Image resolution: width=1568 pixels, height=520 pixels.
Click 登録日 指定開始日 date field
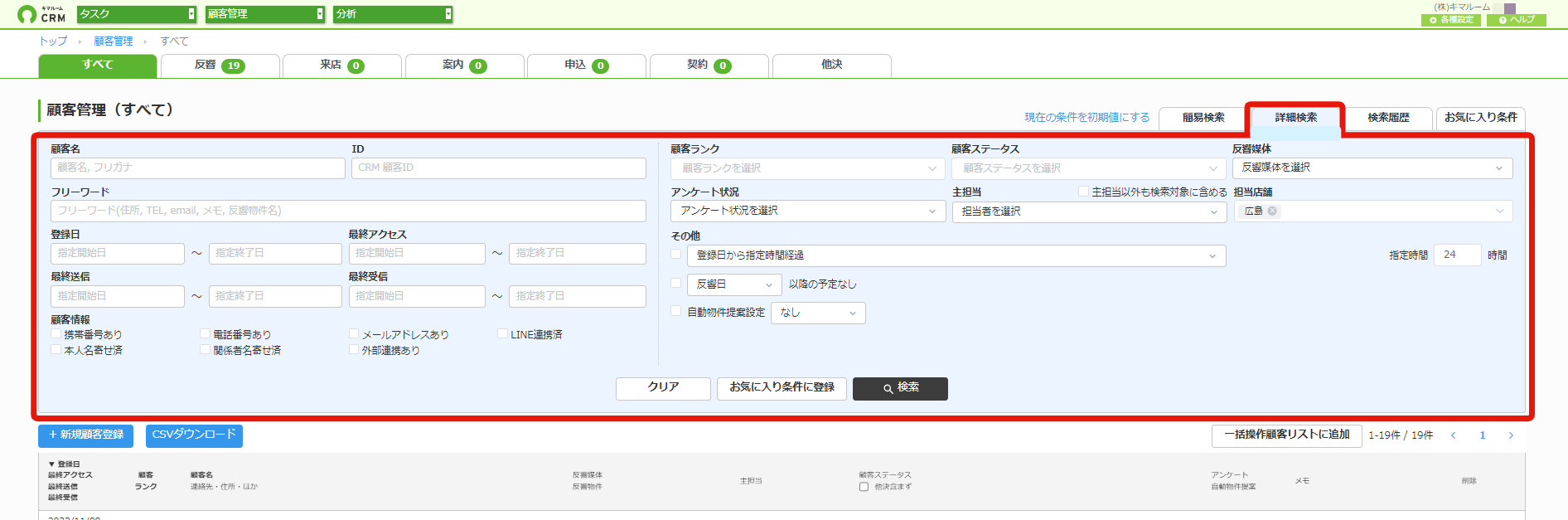[x=118, y=254]
